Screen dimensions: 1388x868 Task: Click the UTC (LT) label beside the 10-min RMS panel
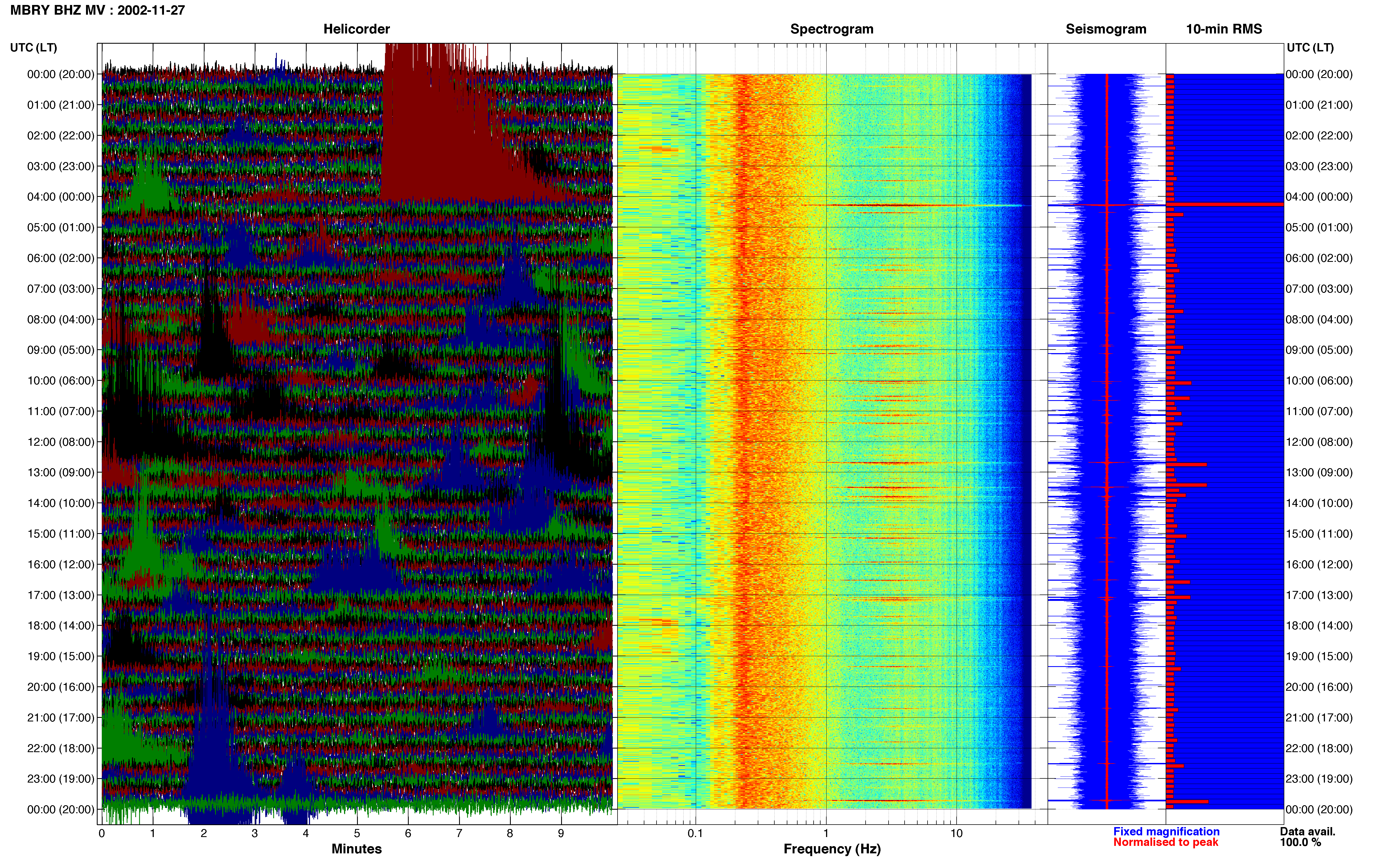pyautogui.click(x=1310, y=48)
